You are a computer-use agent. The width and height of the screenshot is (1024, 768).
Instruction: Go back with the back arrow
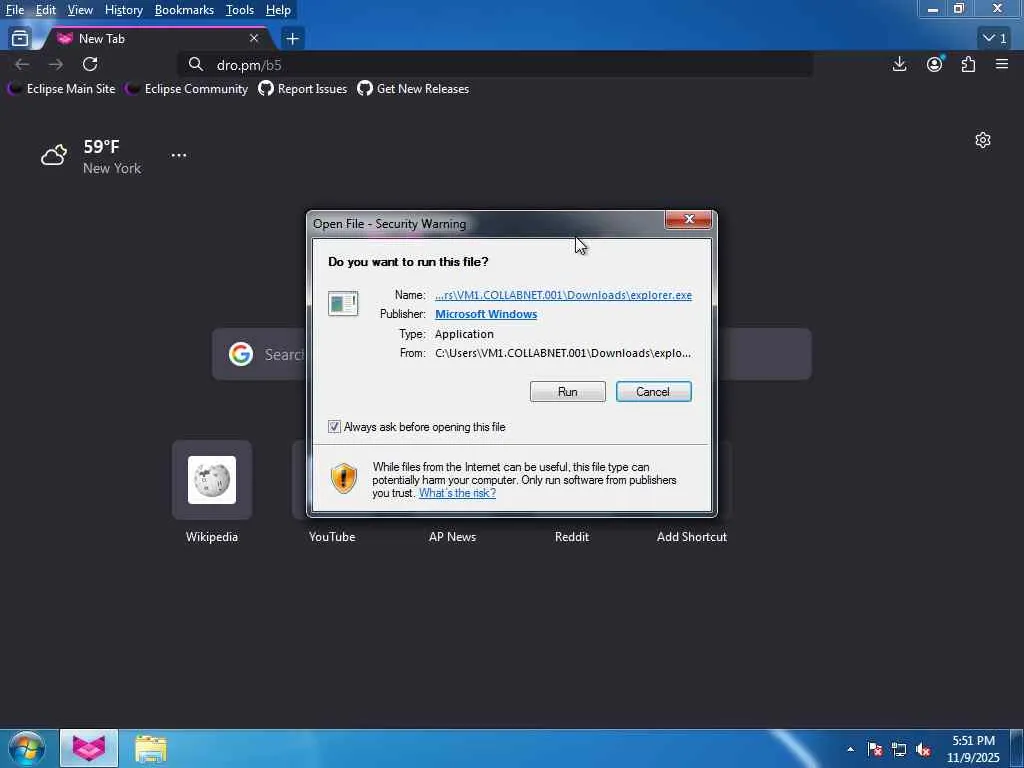pyautogui.click(x=22, y=64)
